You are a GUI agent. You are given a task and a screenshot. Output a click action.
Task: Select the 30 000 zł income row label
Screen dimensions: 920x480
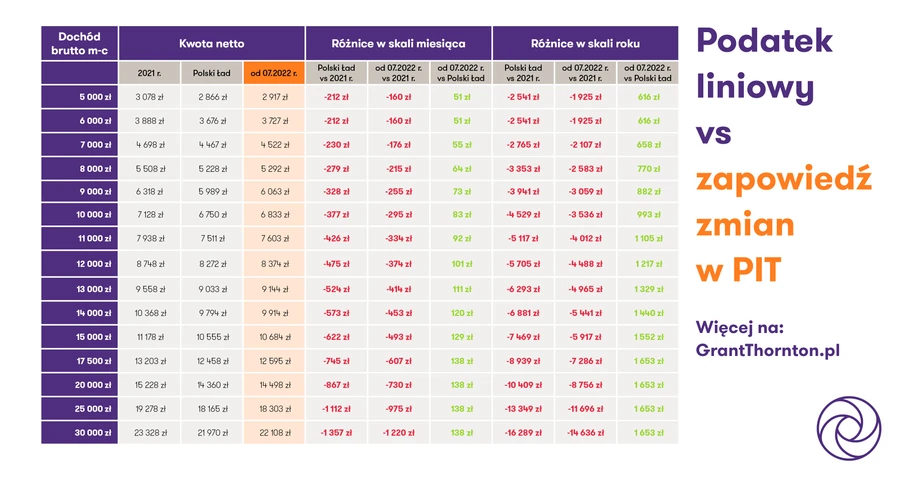tap(79, 432)
